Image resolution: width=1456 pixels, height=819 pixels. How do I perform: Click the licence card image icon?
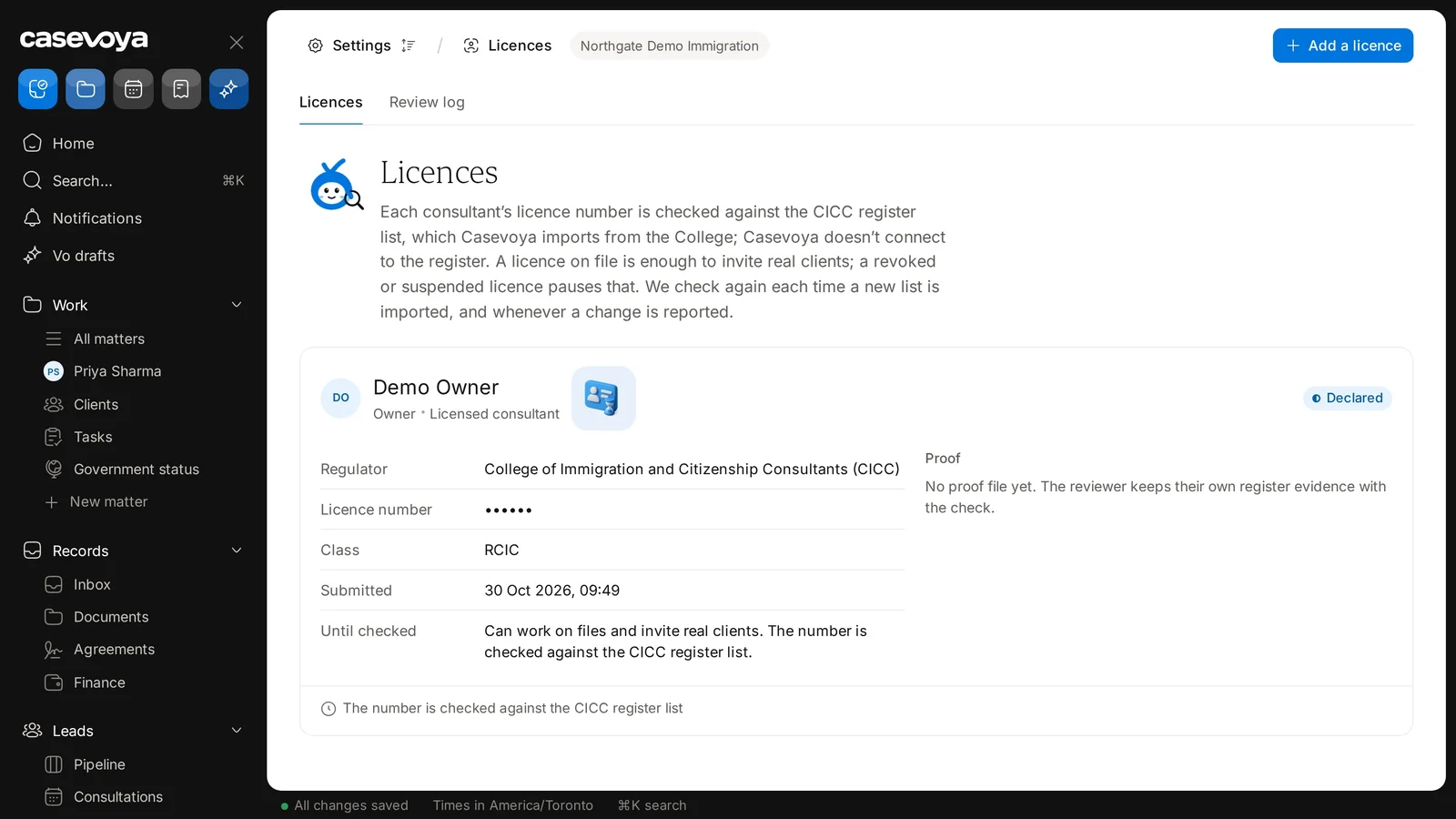click(603, 399)
